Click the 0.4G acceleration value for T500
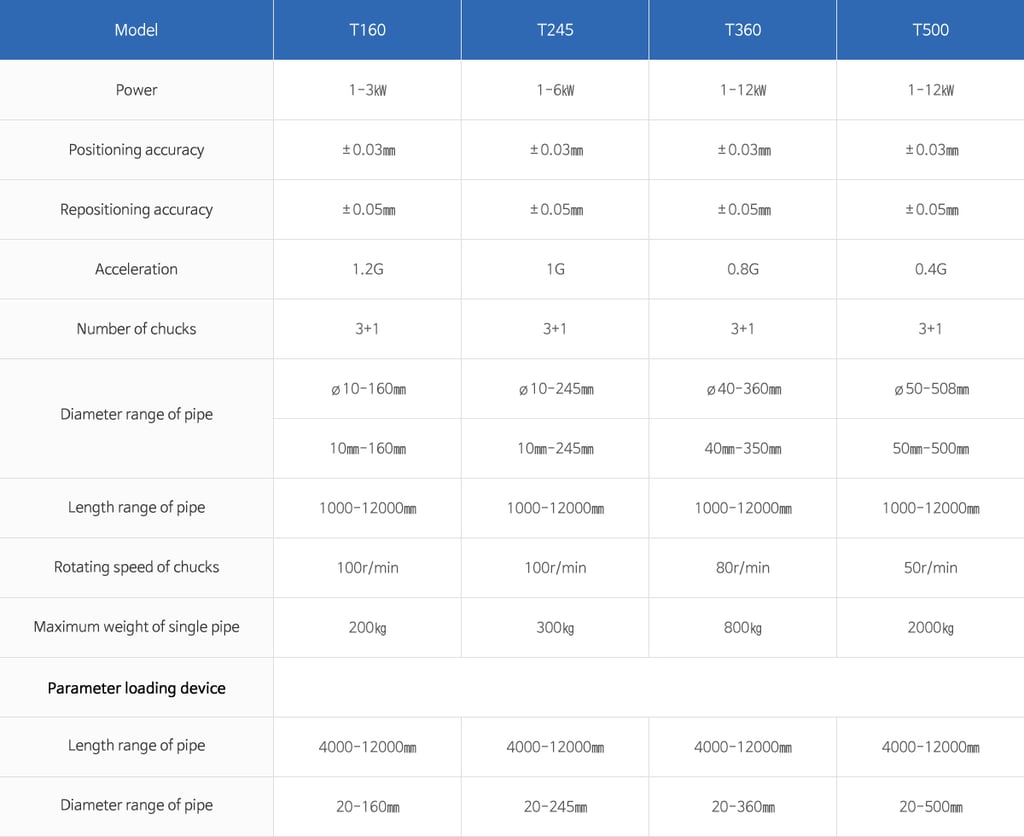The height and width of the screenshot is (837, 1024). click(x=931, y=269)
